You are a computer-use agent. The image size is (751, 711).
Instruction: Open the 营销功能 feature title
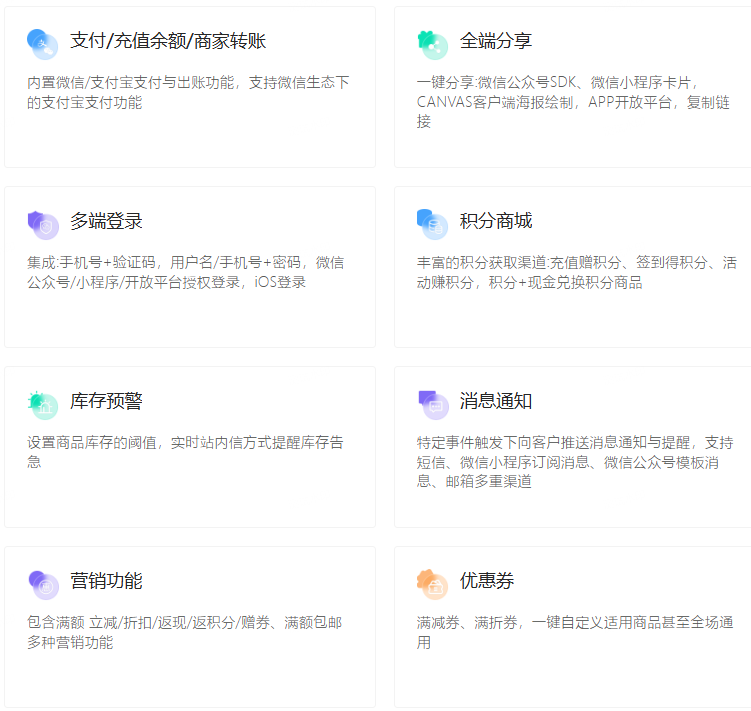(x=106, y=581)
